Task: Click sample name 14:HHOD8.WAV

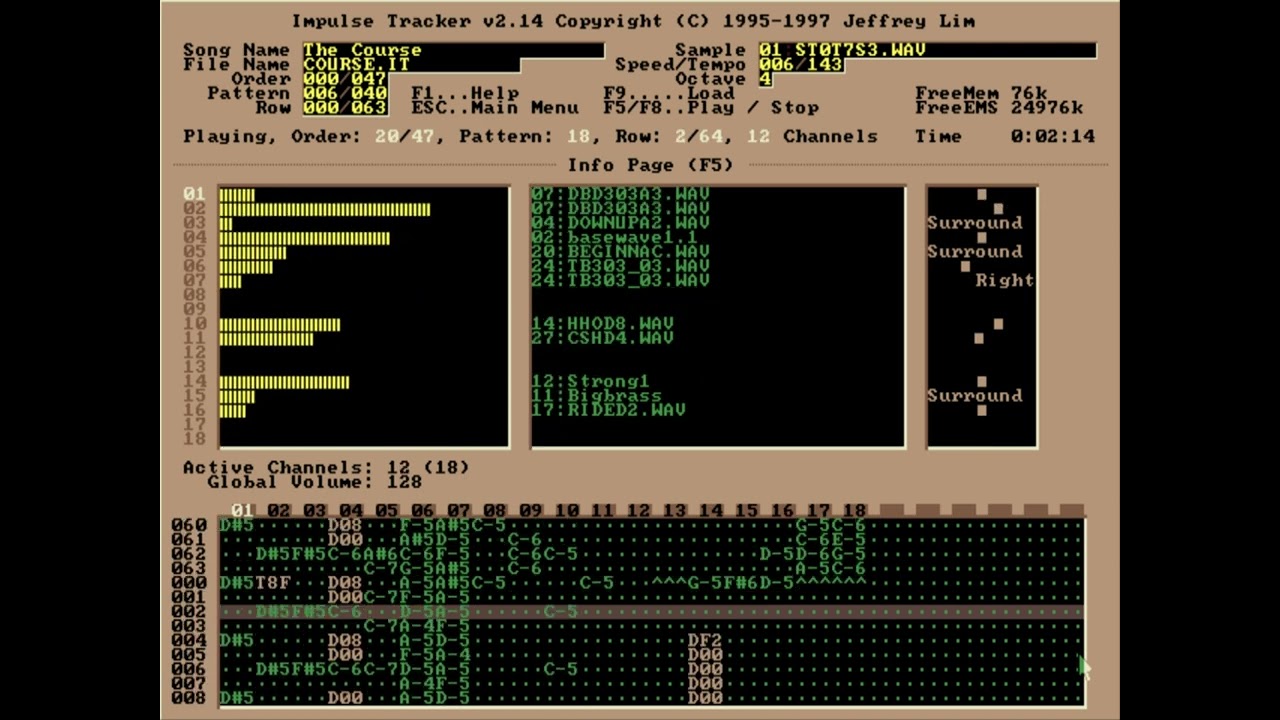Action: (x=602, y=324)
